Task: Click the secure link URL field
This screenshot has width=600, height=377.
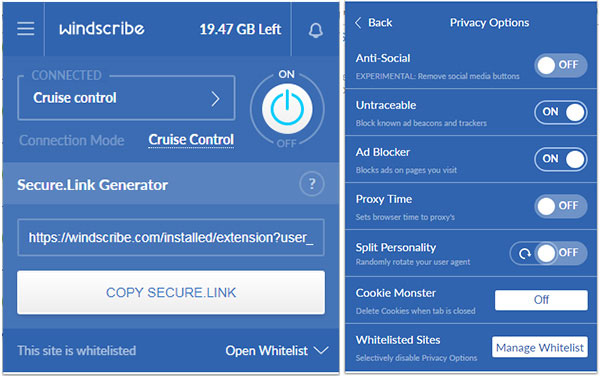Action: [171, 238]
